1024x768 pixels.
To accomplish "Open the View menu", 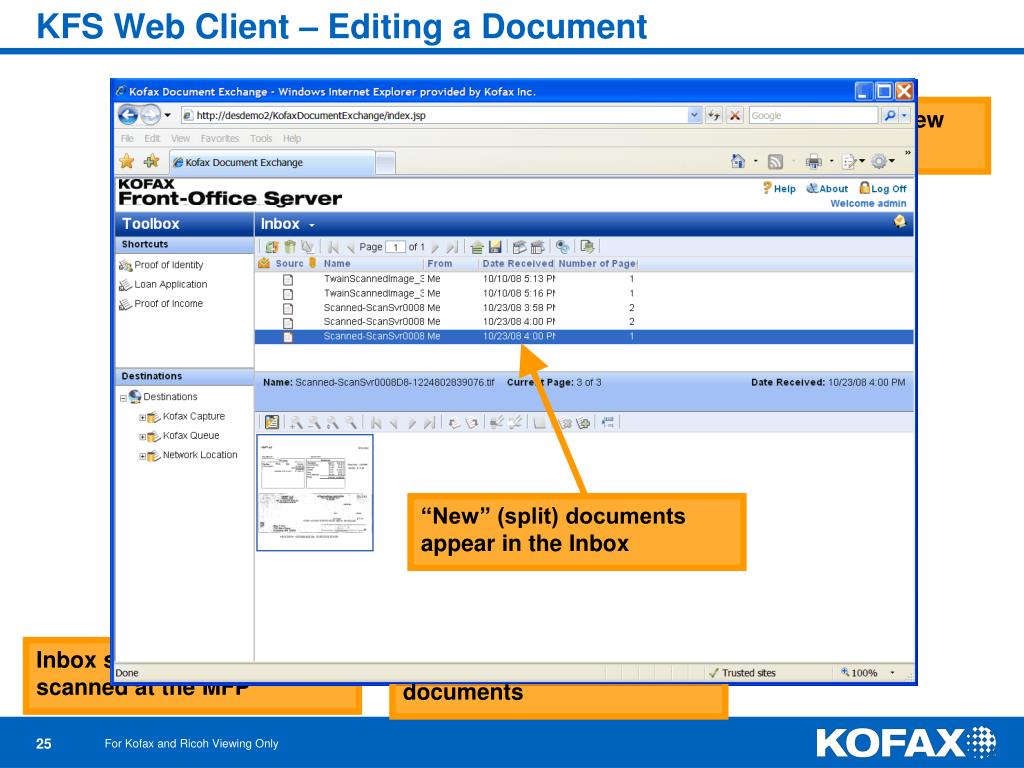I will point(180,138).
